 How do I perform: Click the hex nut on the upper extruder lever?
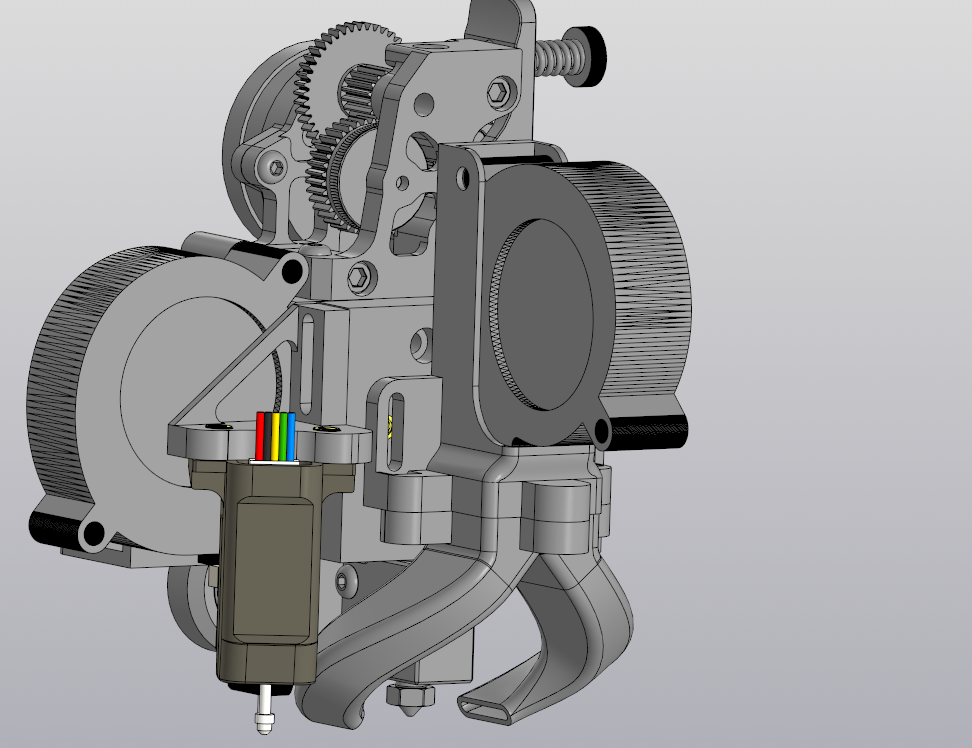(x=496, y=93)
